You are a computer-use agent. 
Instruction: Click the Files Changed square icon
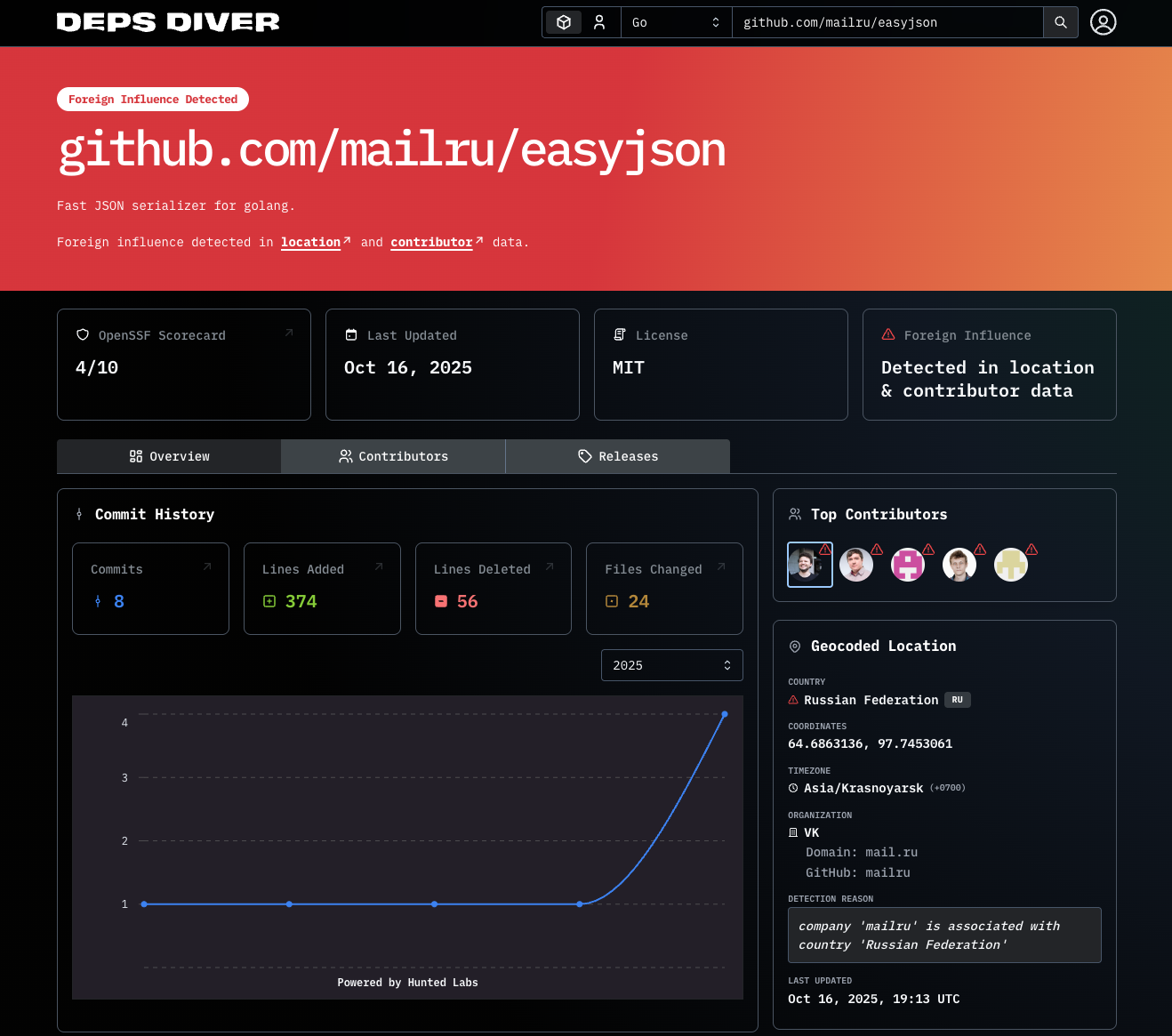pos(612,601)
